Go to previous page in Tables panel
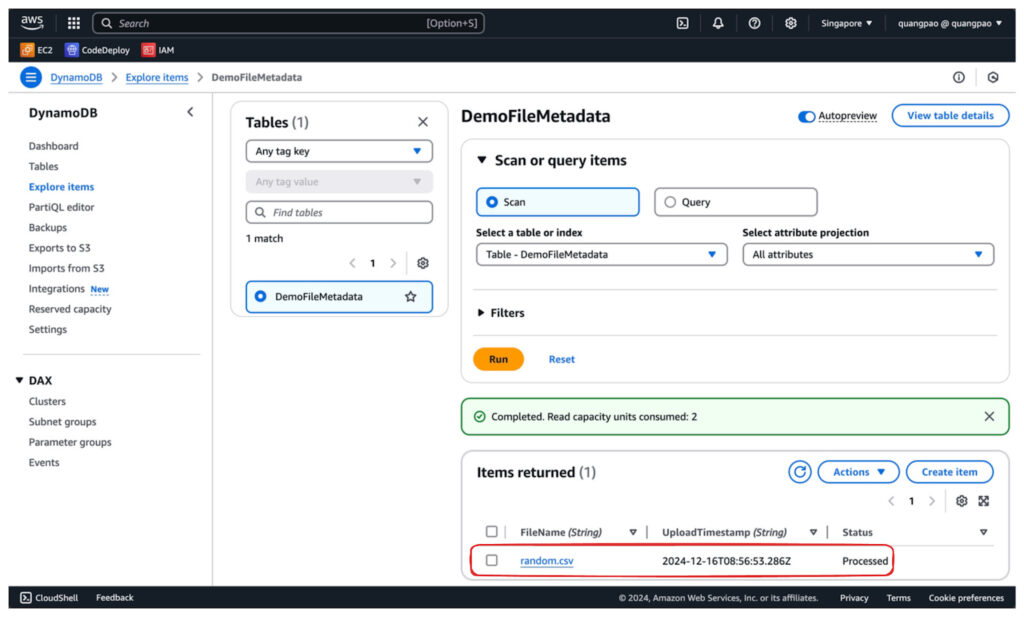The height and width of the screenshot is (617, 1024). coord(353,263)
